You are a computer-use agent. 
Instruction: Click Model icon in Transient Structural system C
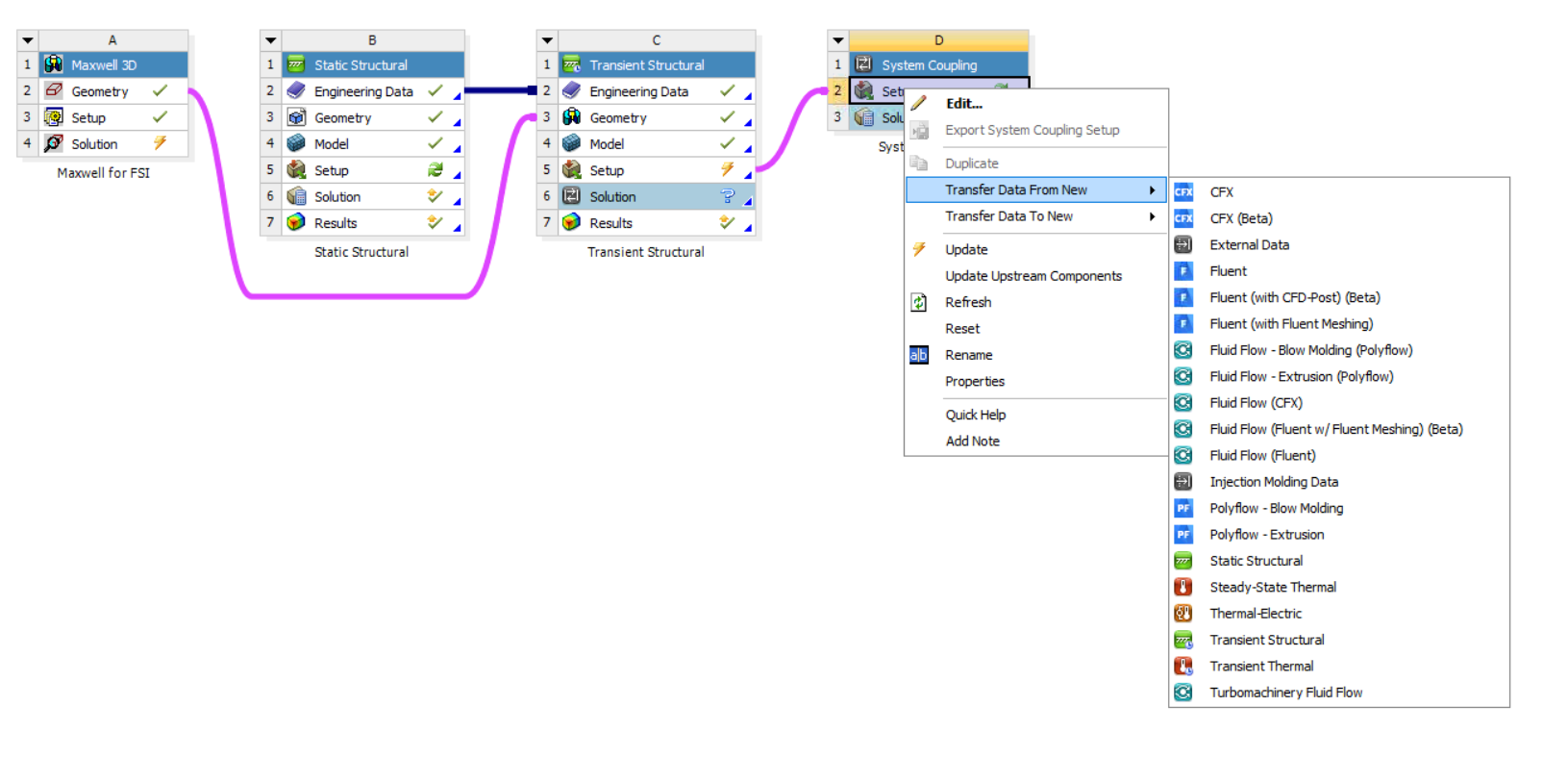(571, 143)
